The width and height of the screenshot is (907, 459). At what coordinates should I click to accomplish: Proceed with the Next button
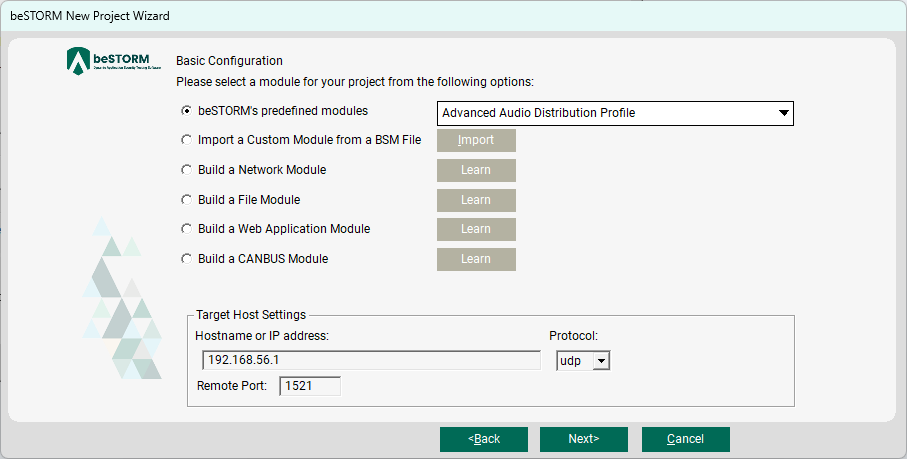tap(583, 439)
